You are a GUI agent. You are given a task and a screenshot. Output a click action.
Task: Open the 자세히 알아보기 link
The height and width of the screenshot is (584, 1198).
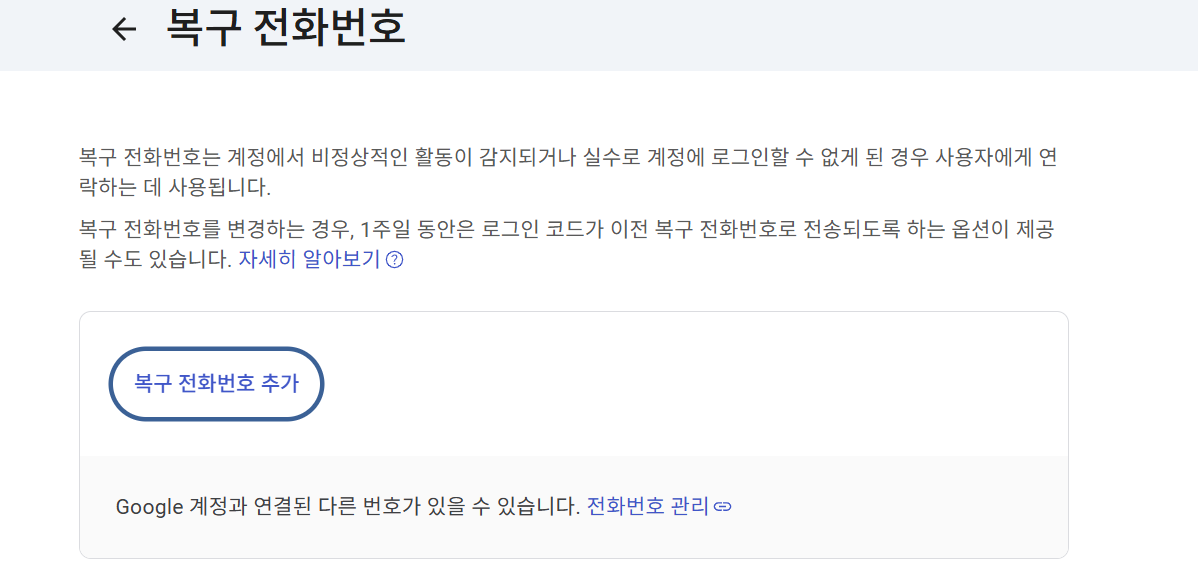309,260
